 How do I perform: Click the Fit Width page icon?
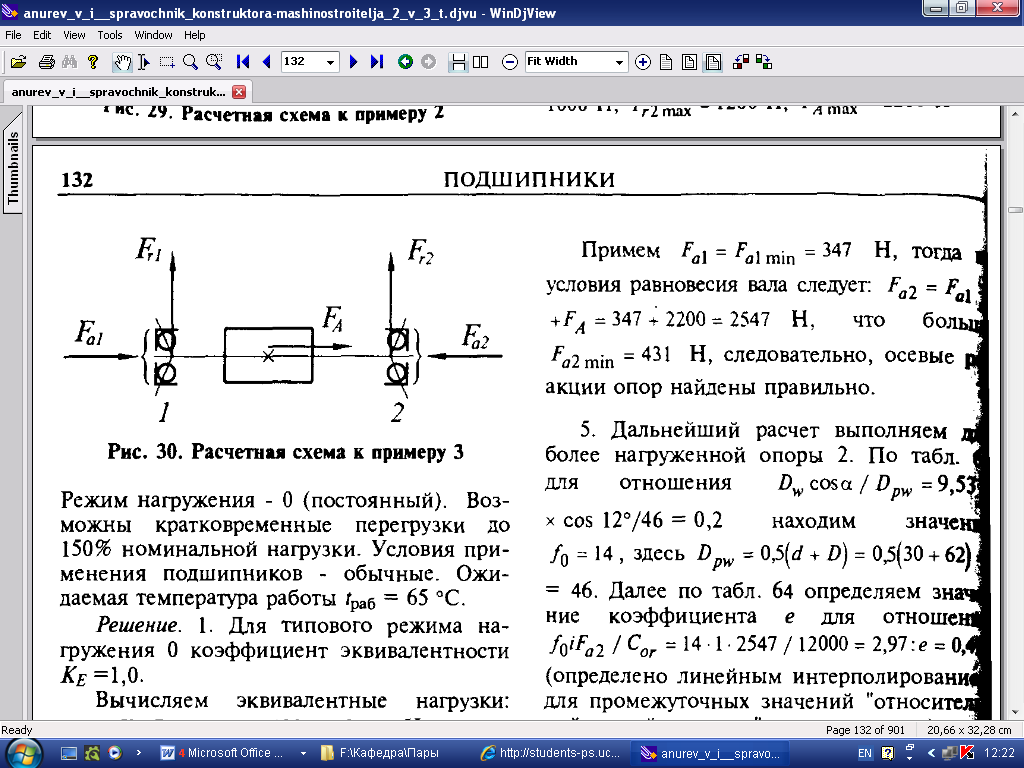[713, 62]
